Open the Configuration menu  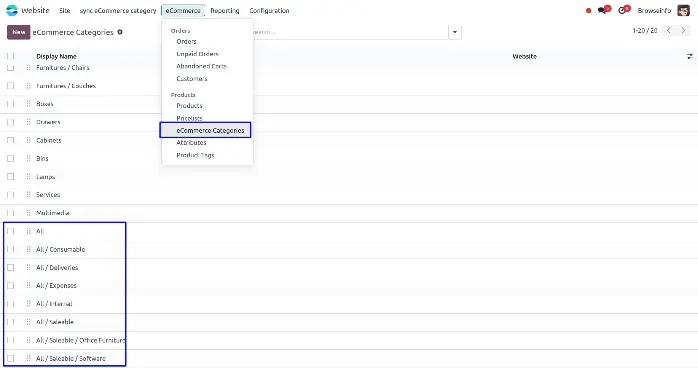pos(269,10)
